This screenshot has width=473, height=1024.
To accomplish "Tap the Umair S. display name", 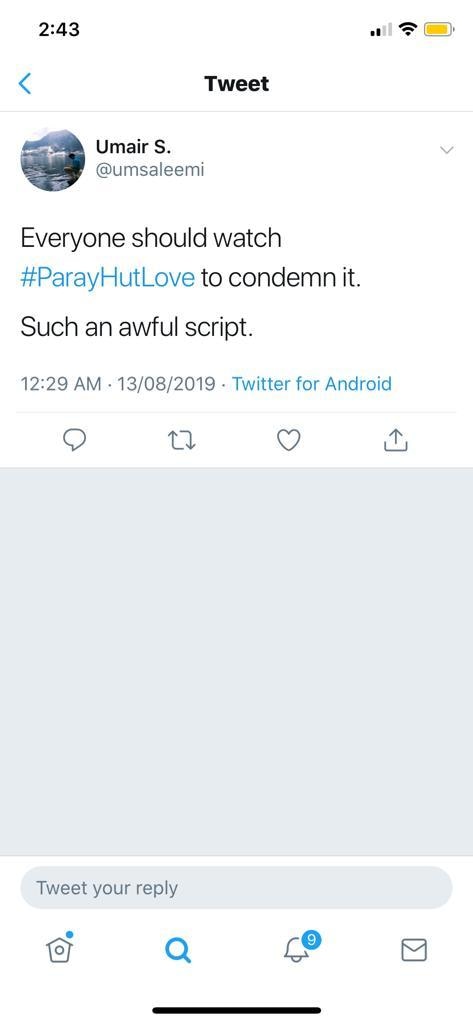I will click(134, 146).
